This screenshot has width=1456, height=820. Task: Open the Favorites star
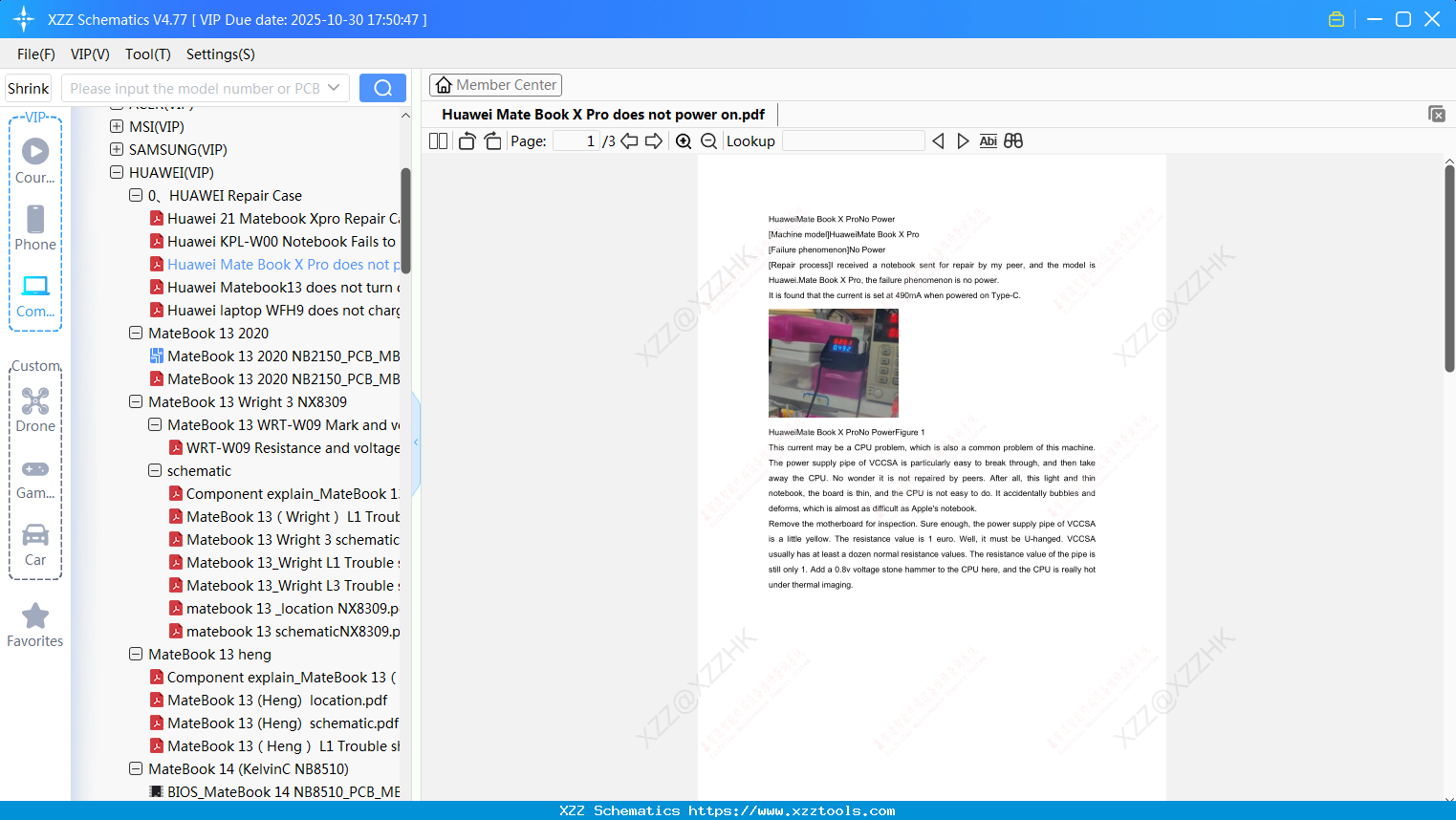(x=35, y=625)
